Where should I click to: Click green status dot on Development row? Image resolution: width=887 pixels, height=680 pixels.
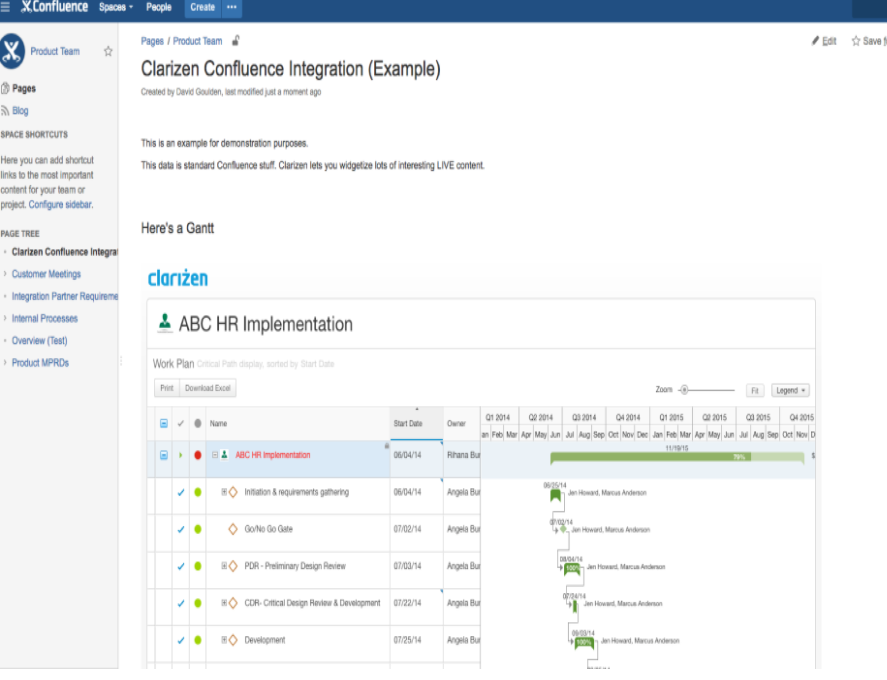tap(197, 640)
